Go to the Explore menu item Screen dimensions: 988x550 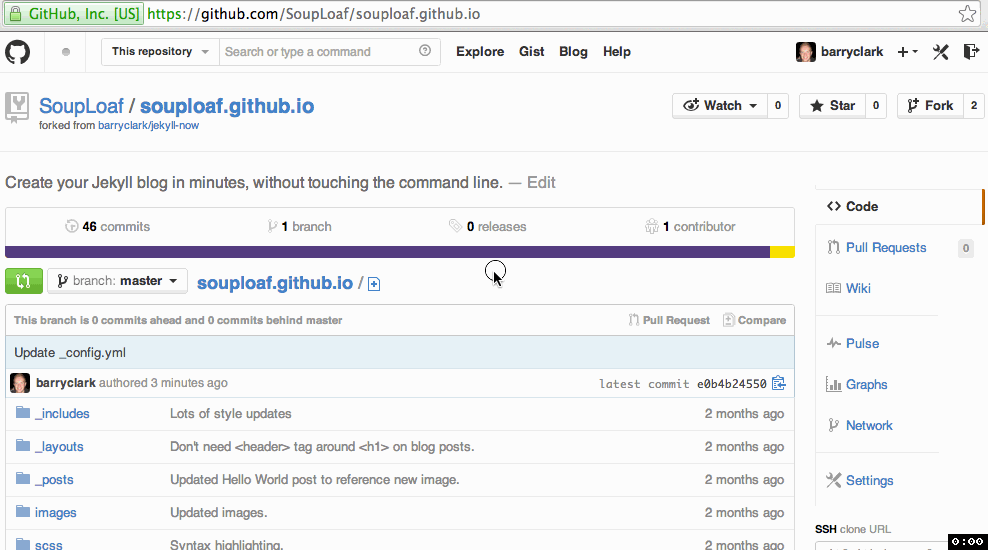pyautogui.click(x=480, y=52)
